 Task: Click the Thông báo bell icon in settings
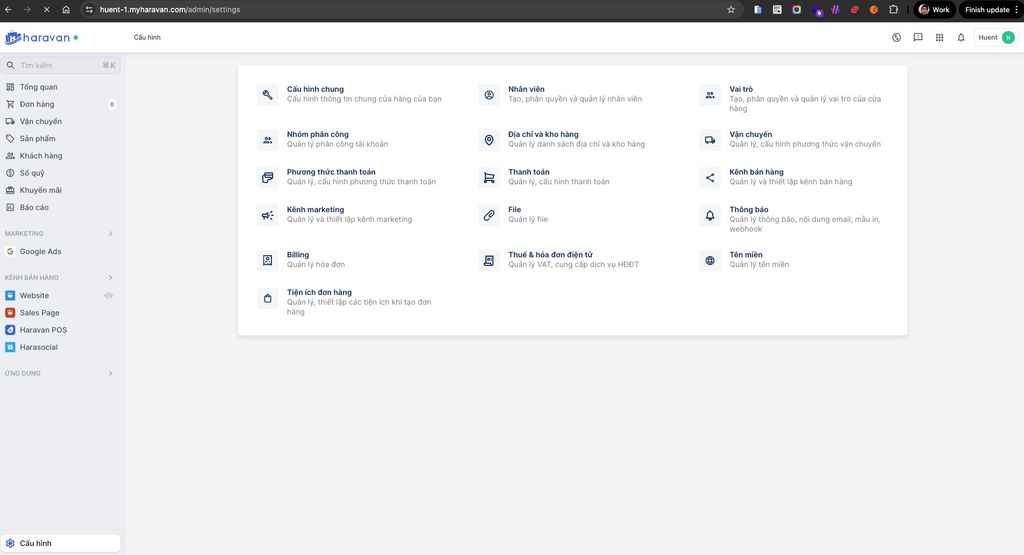710,215
